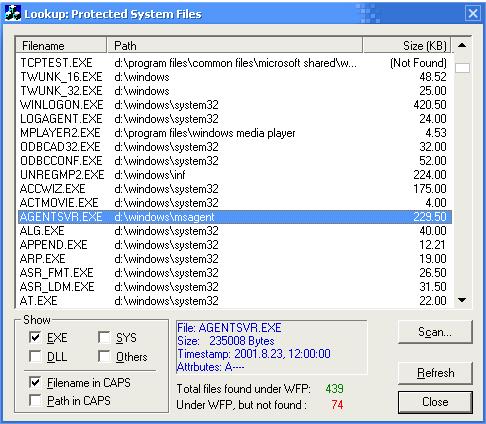The image size is (486, 424).
Task: Click the windows media player path
Action: click(205, 133)
